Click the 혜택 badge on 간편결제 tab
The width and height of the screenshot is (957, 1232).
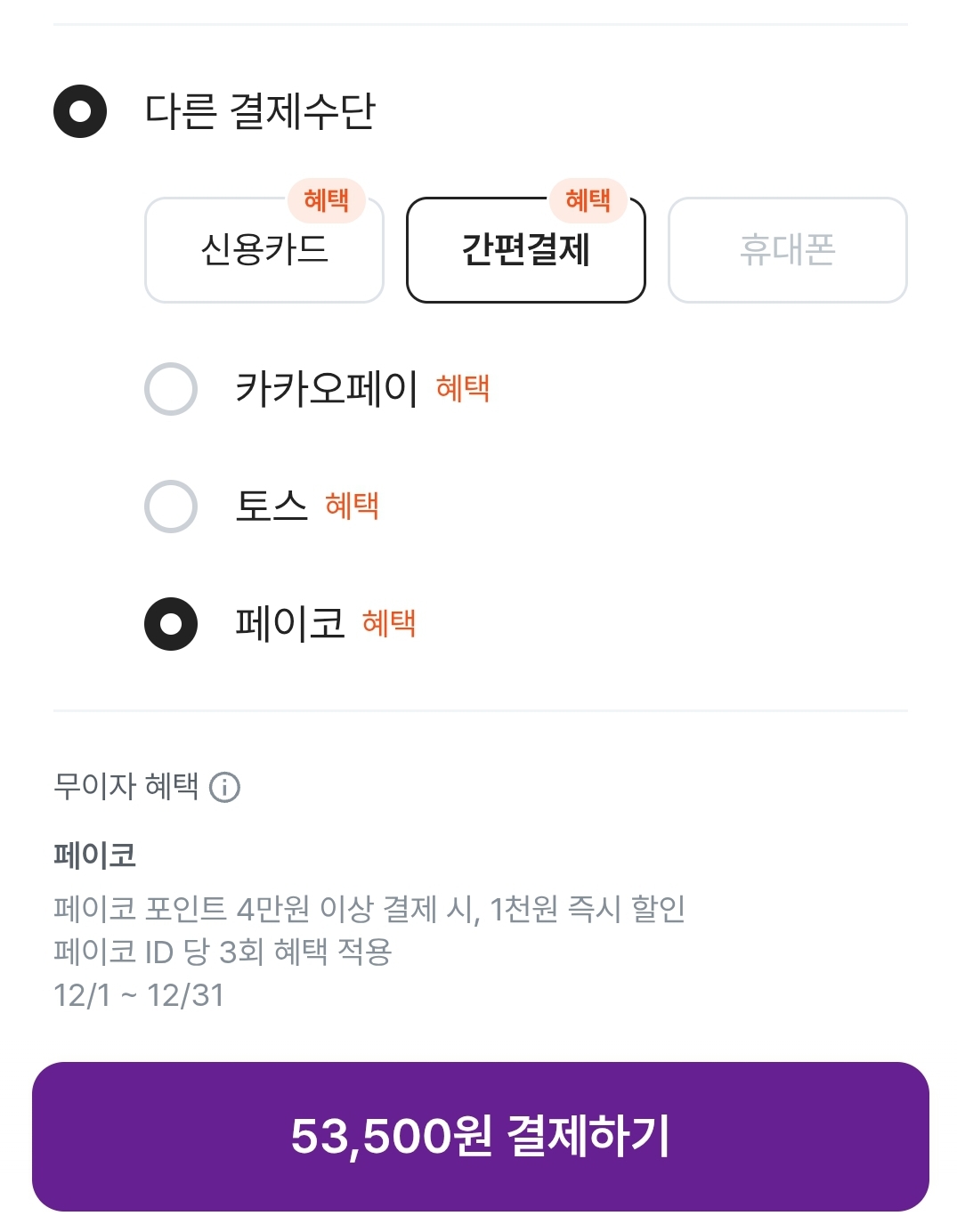click(588, 200)
